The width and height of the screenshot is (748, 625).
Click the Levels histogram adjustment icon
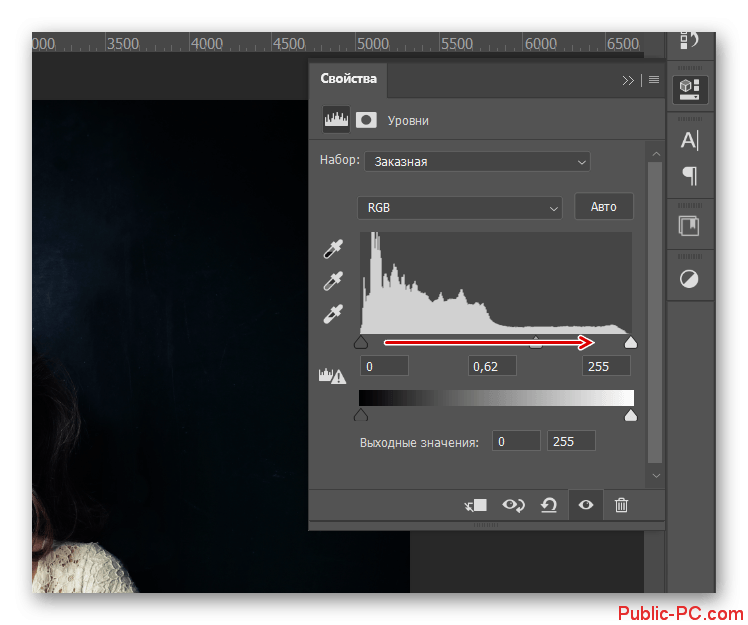point(336,119)
